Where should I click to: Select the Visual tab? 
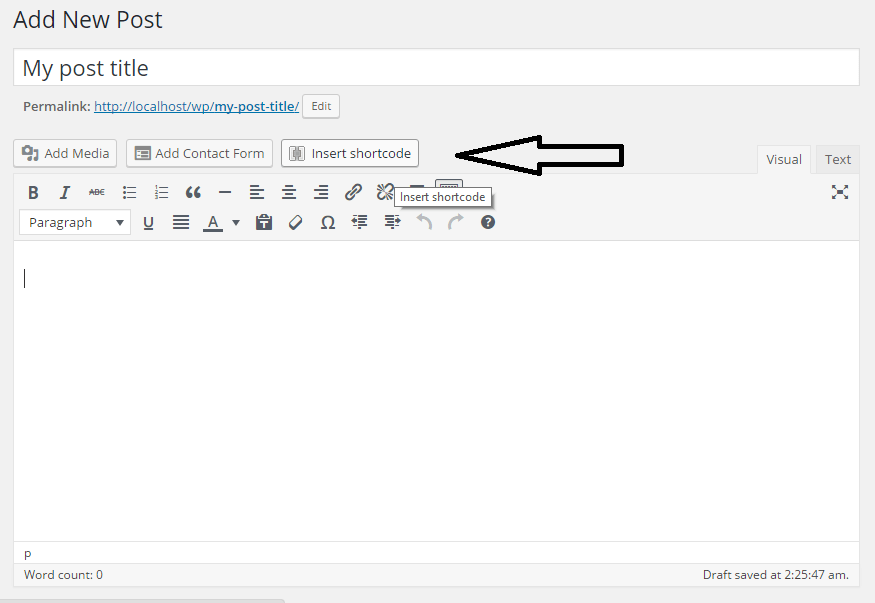coord(784,158)
